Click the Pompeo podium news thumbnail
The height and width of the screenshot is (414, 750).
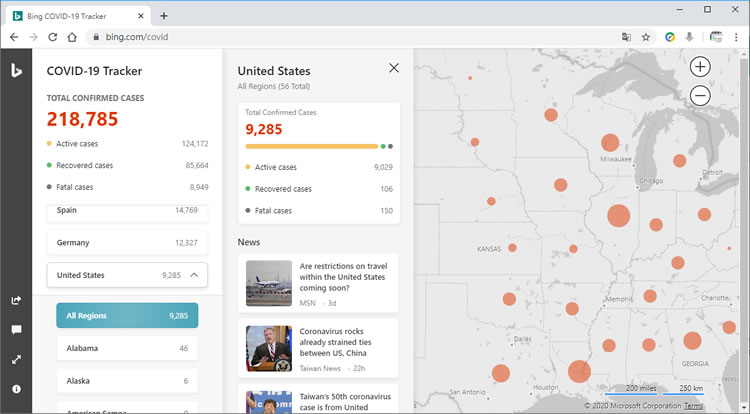coord(269,349)
